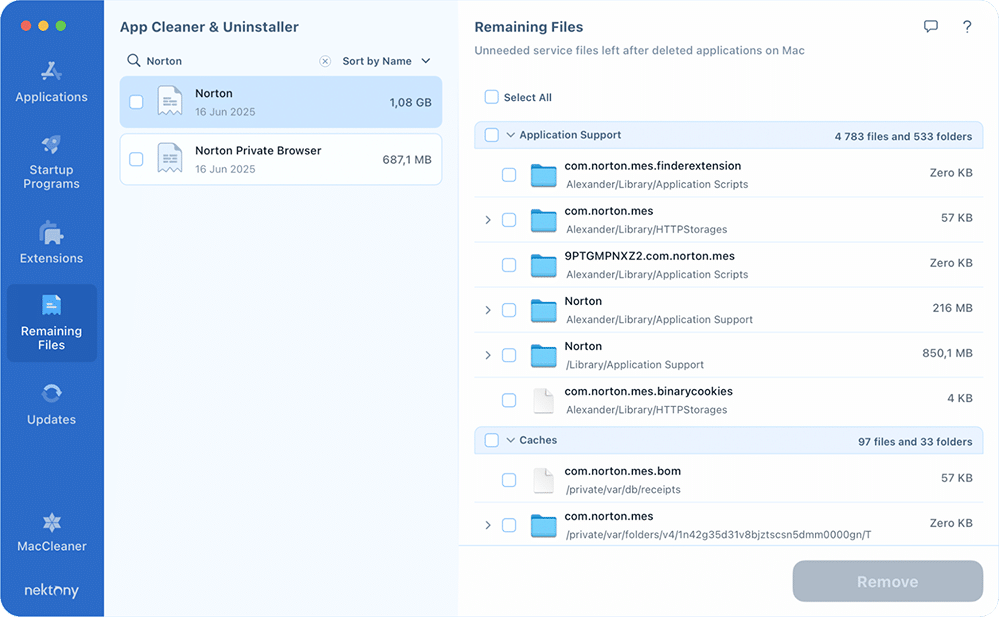This screenshot has height=617, width=999.
Task: Click the com.norton.mes.bom file name
Action: point(622,471)
